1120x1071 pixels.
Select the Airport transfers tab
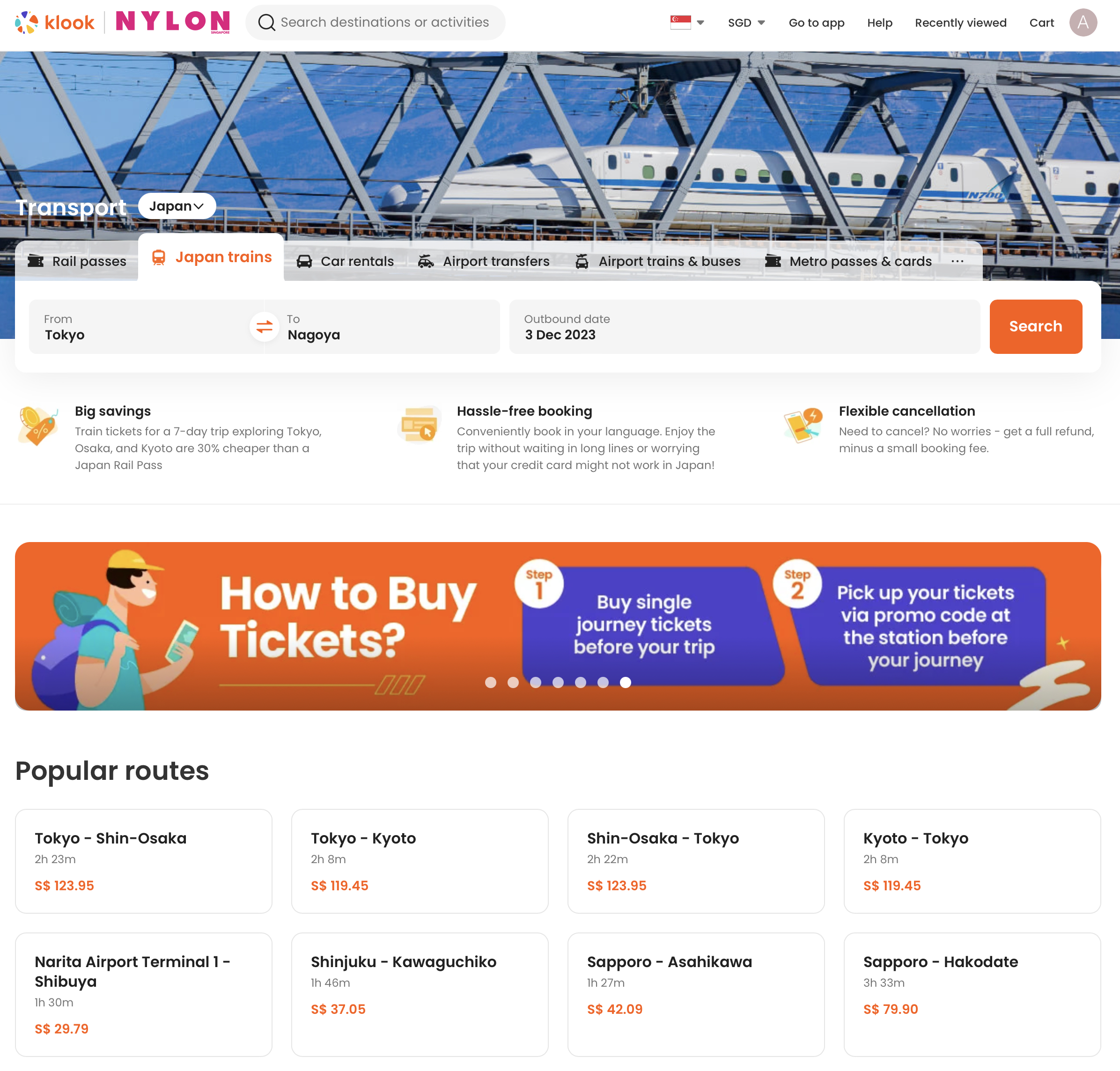[484, 262]
